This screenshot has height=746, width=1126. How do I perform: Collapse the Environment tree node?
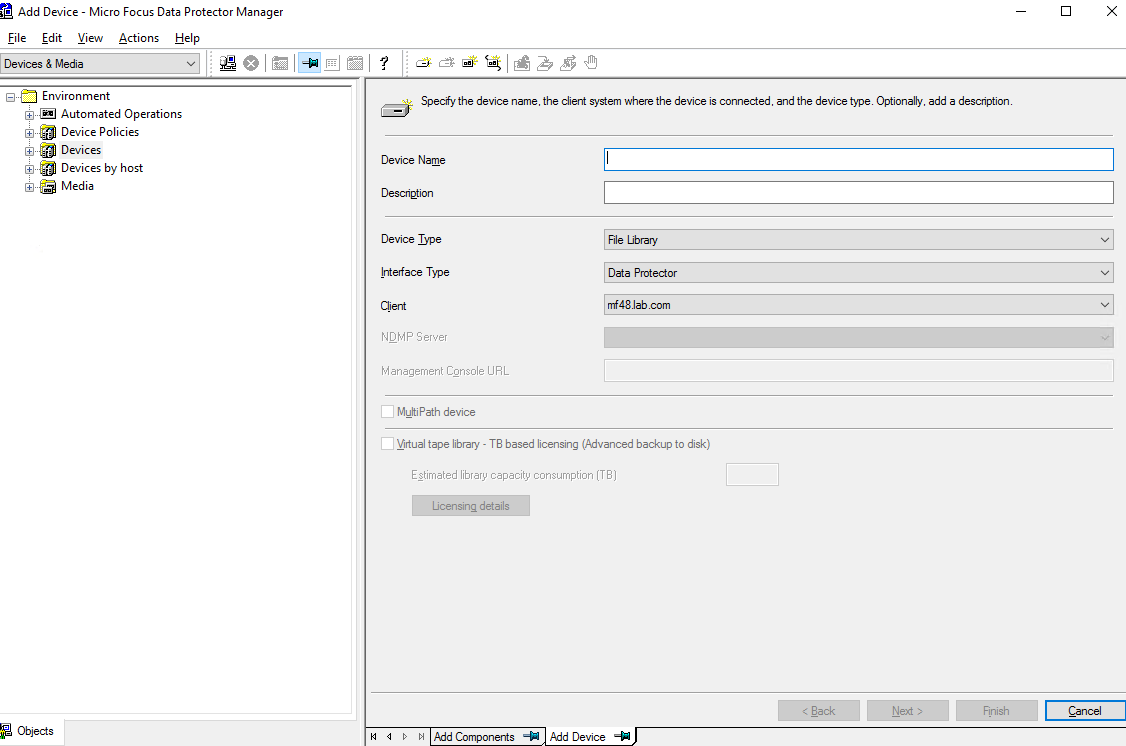pos(11,97)
